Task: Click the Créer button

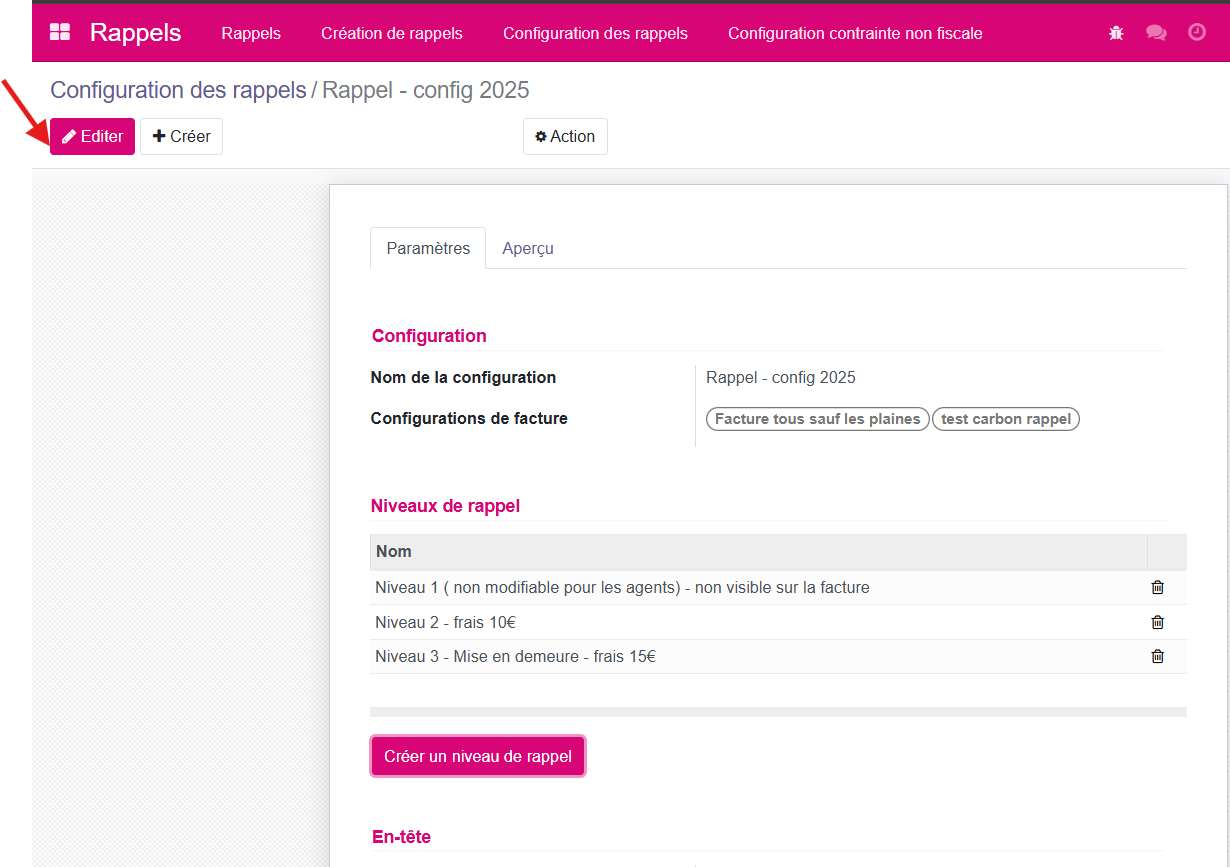Action: point(181,137)
